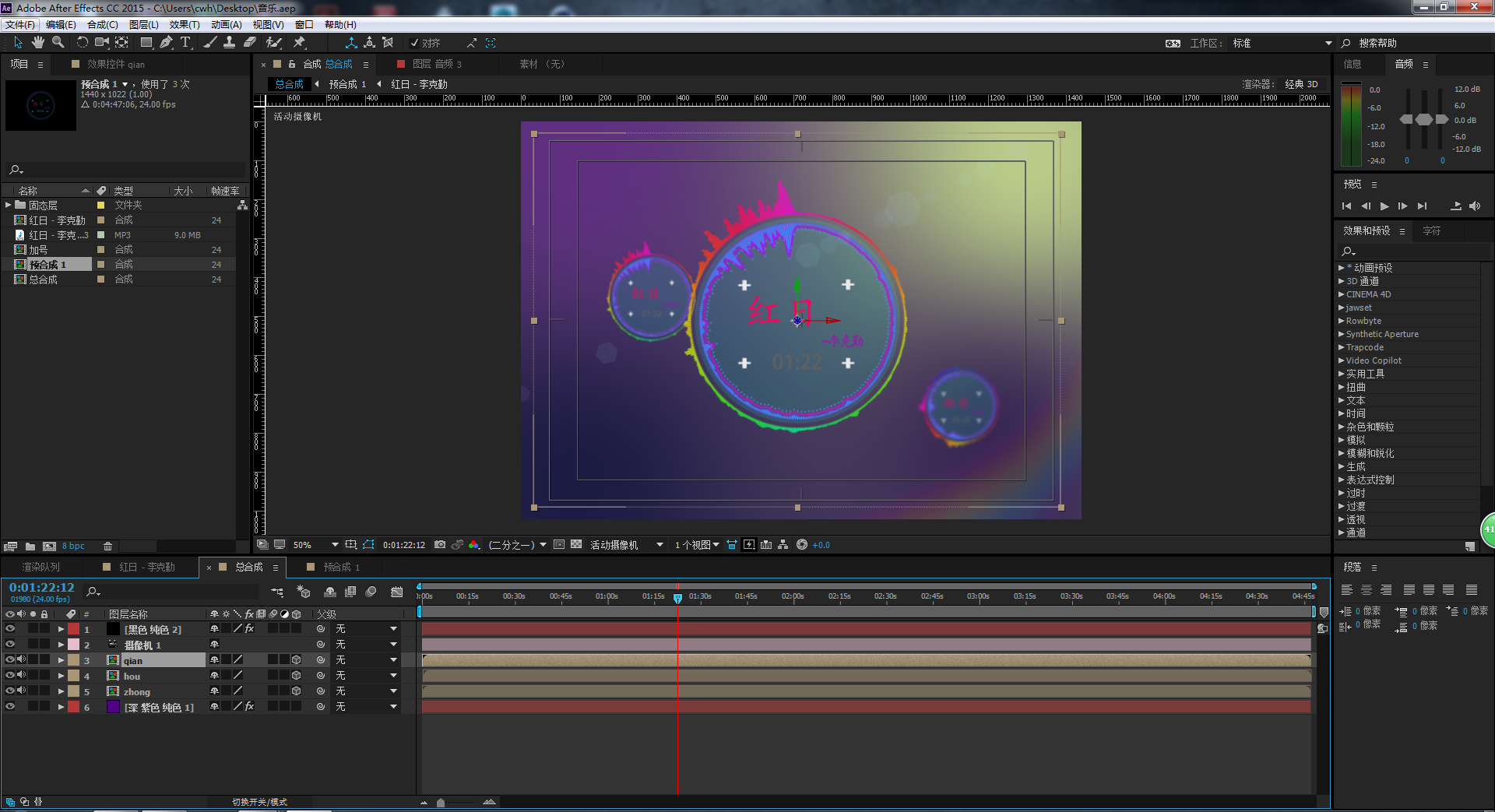This screenshot has width=1495, height=812.
Task: Switch to the 预合成 1 timeline tab
Action: [341, 568]
